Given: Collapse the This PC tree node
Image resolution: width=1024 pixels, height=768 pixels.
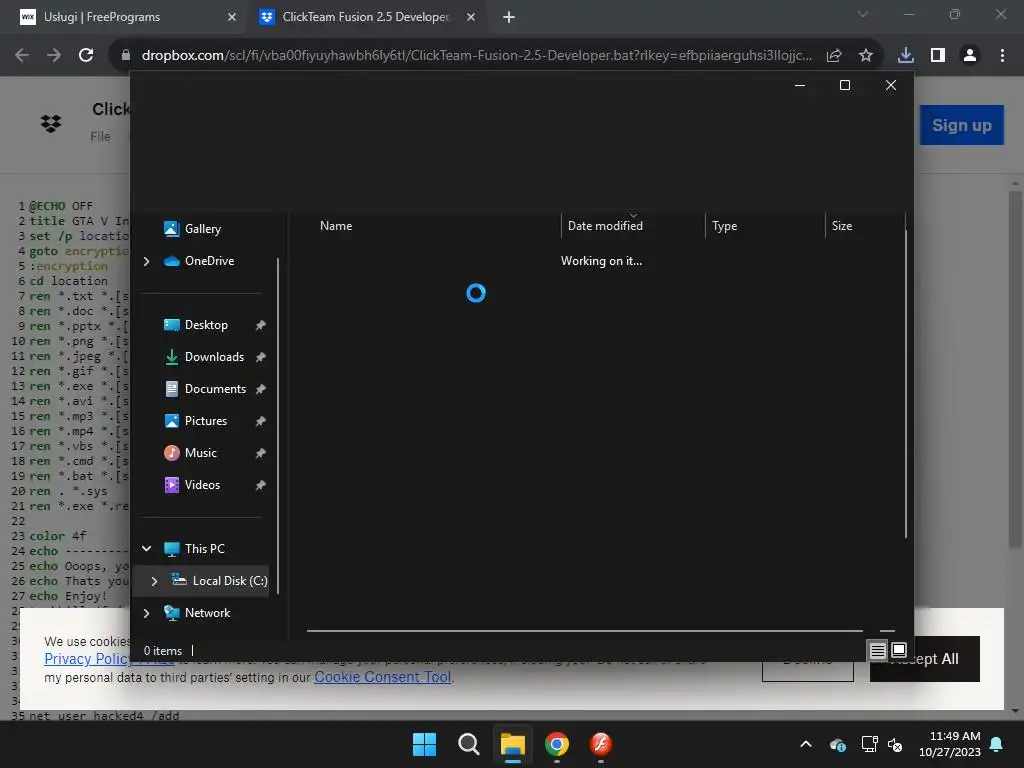Looking at the screenshot, I should coord(146,549).
